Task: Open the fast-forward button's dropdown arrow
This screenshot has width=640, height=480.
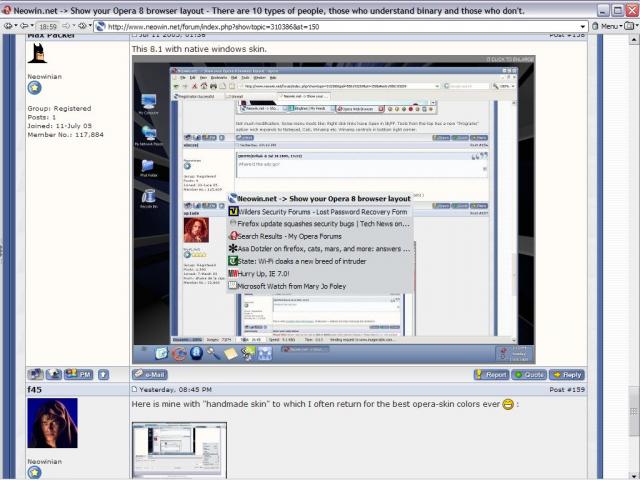Action: pyautogui.click(x=90, y=26)
